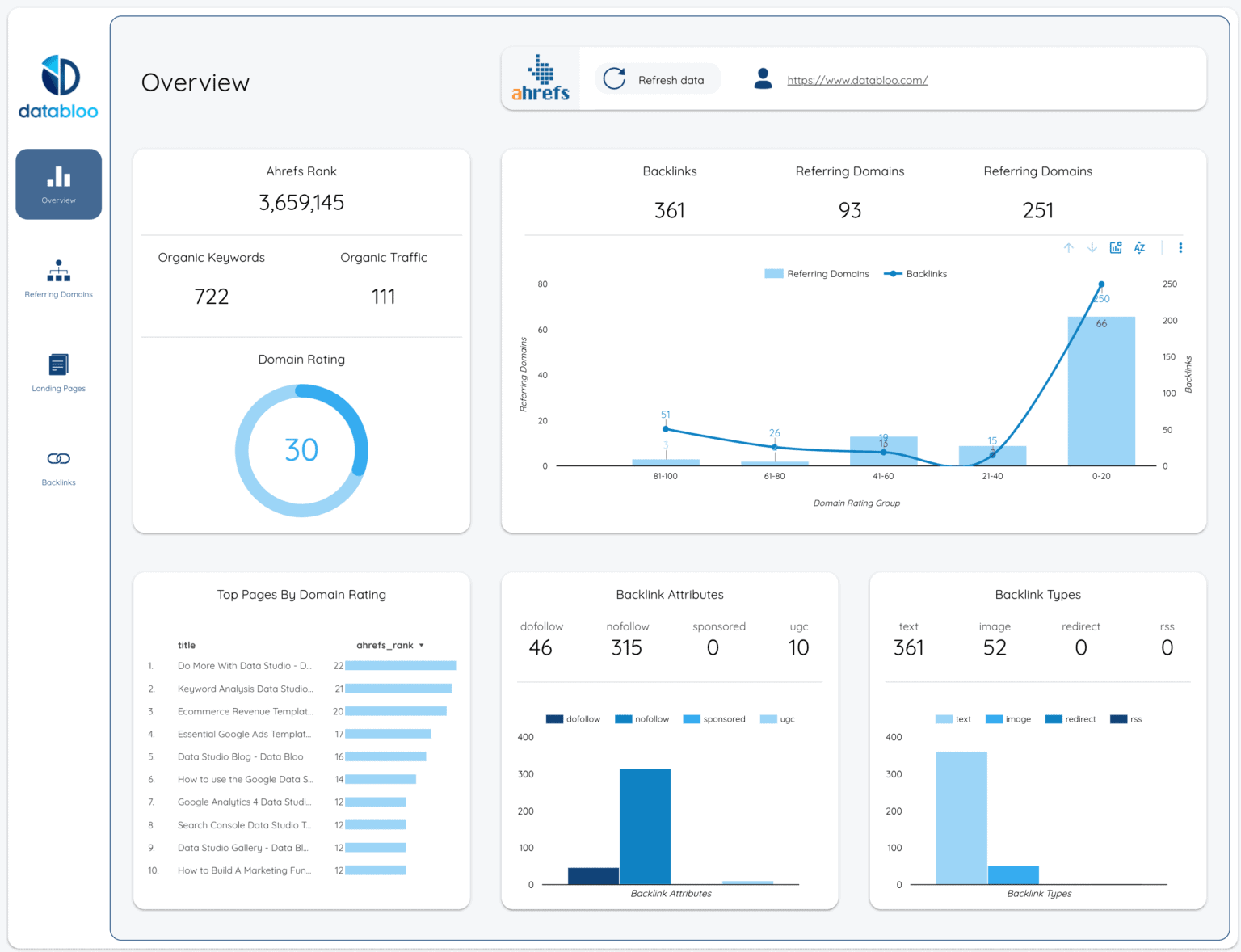Click the ugc count 10
Screen dimensions: 1241x952
point(798,648)
